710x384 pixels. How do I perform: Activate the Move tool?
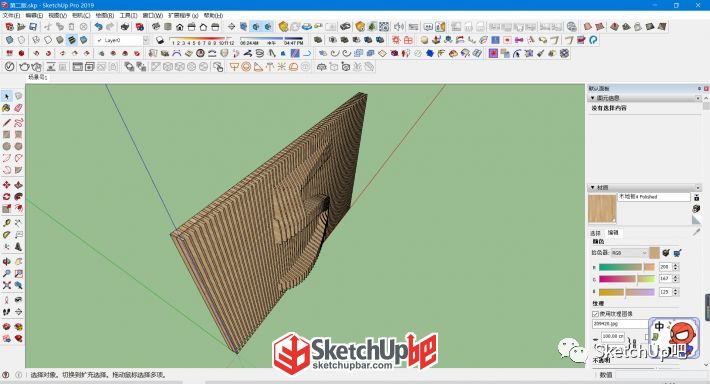6,185
